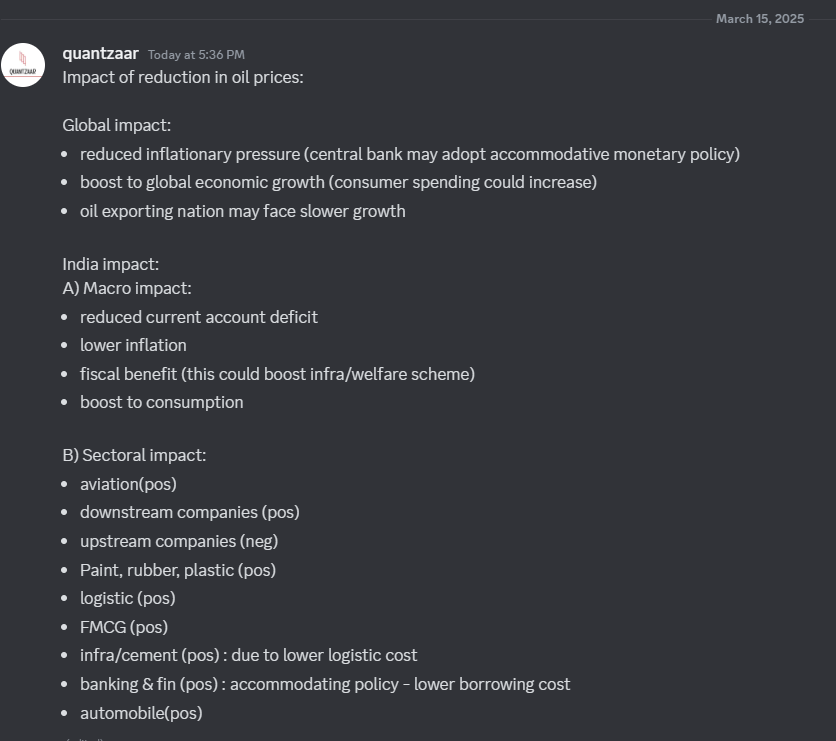Image resolution: width=836 pixels, height=741 pixels.
Task: Click the quantzaar username
Action: pos(100,54)
